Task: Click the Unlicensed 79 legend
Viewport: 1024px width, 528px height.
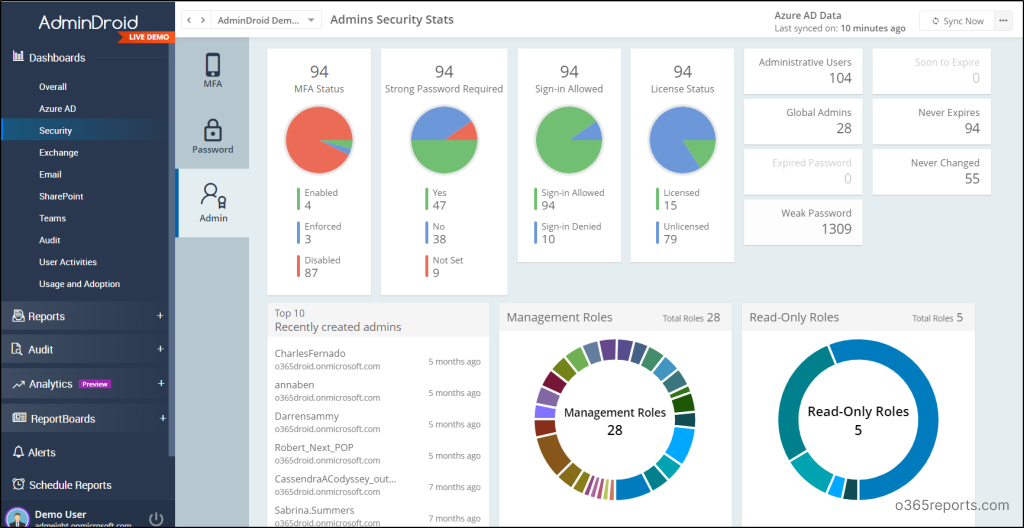Action: tap(682, 233)
